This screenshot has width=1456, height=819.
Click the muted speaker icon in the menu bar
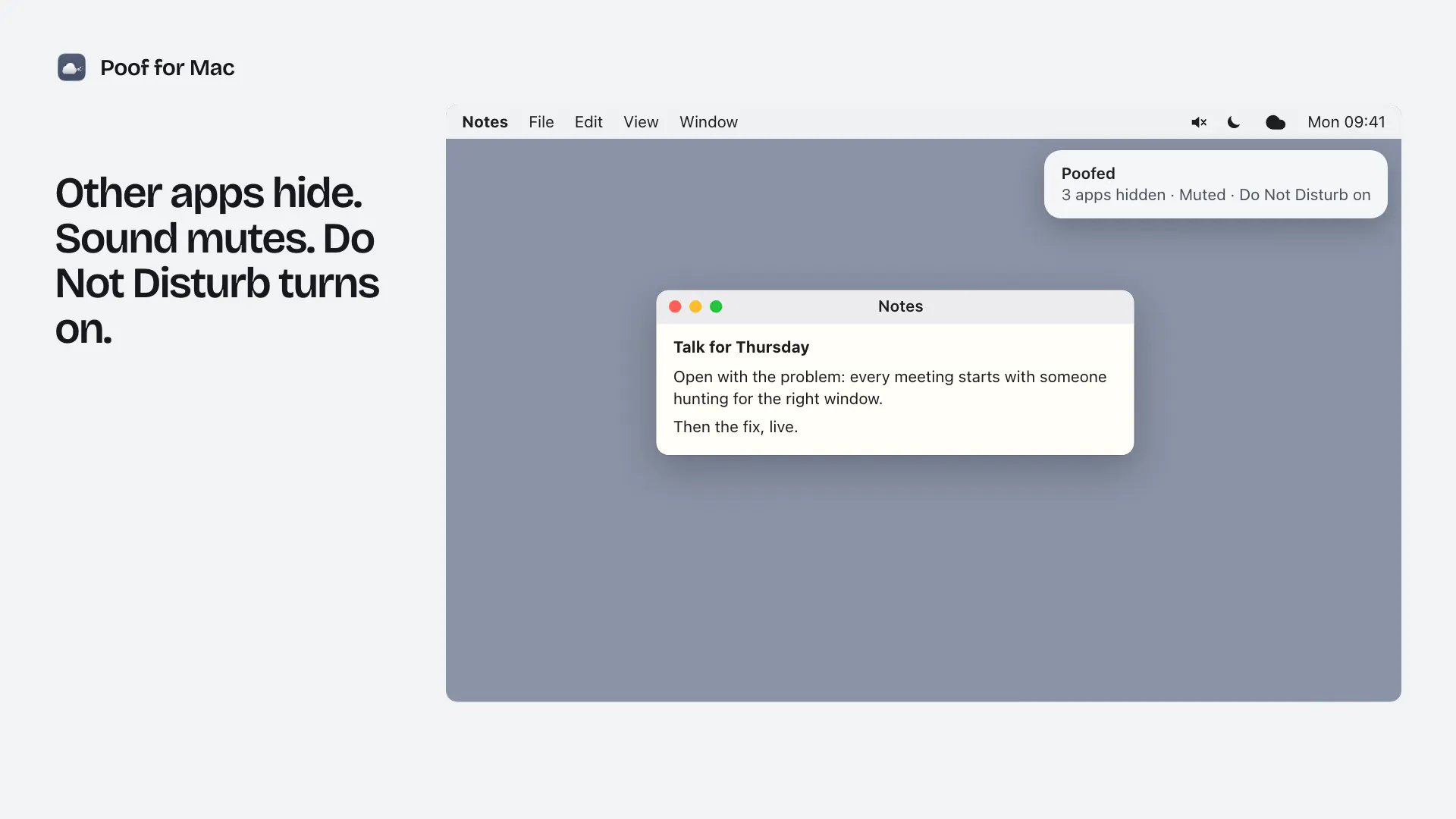click(1199, 122)
